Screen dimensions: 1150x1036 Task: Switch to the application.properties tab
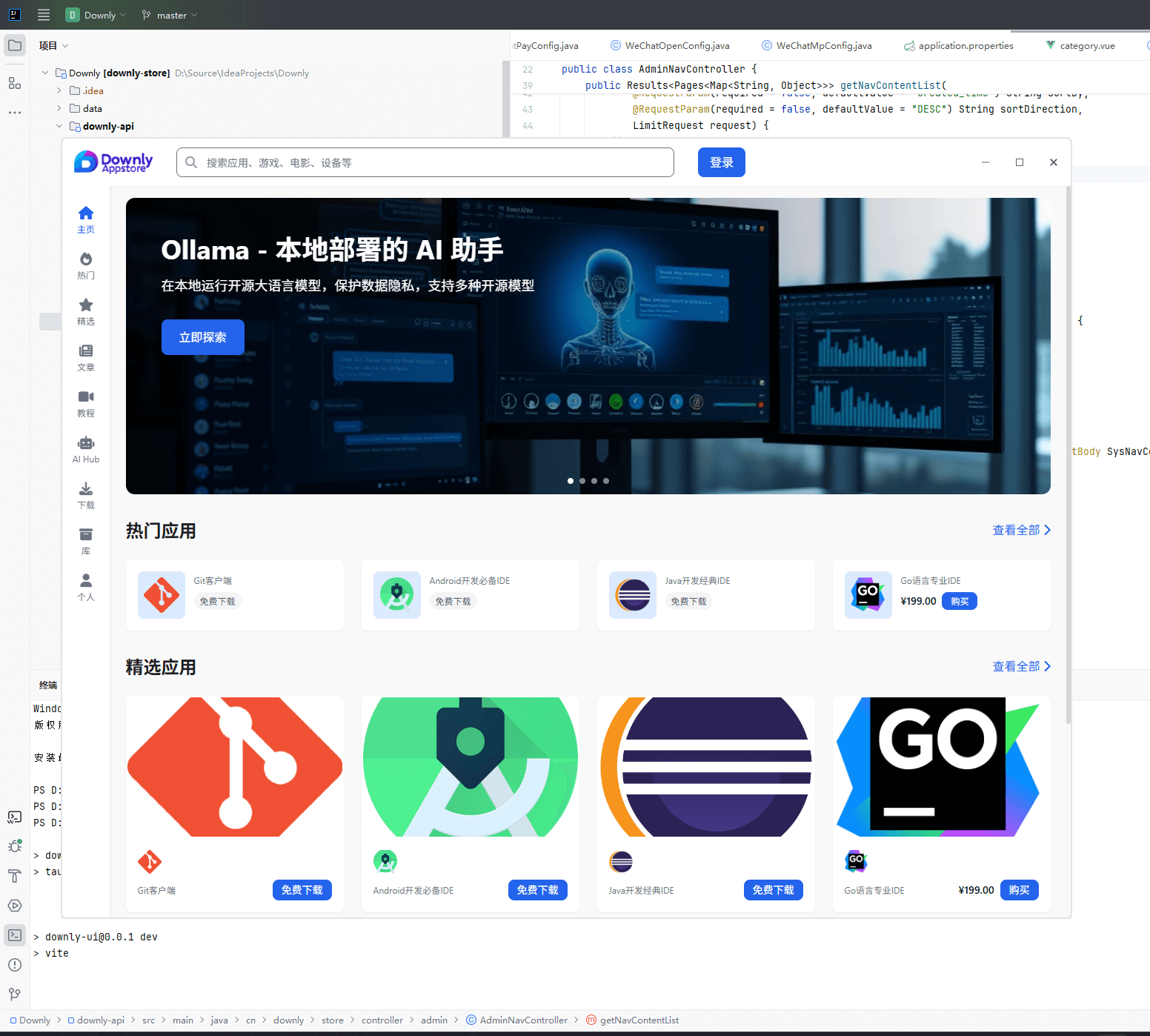[958, 45]
